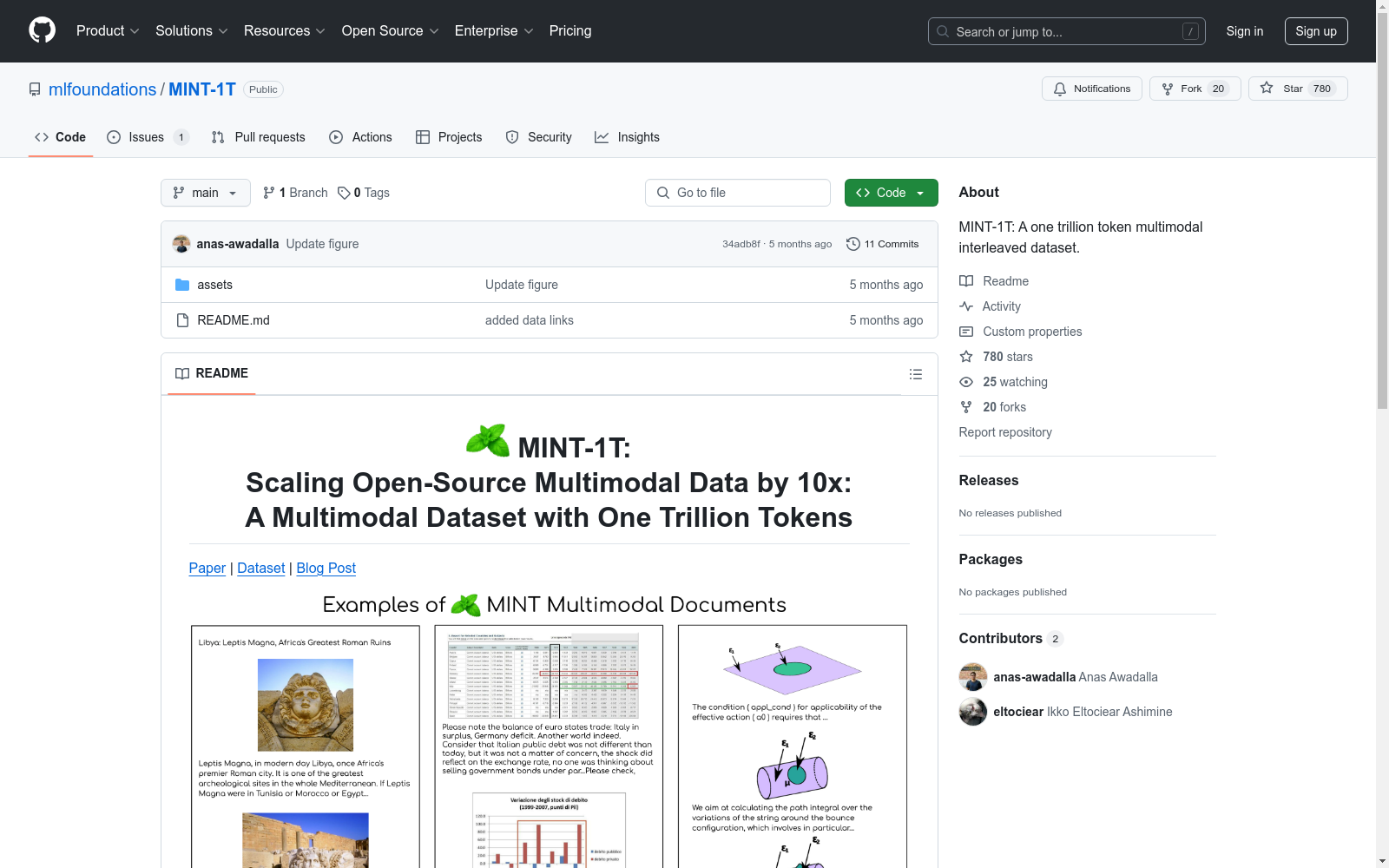Click the Sign in link
This screenshot has height=868, width=1389.
[1245, 31]
